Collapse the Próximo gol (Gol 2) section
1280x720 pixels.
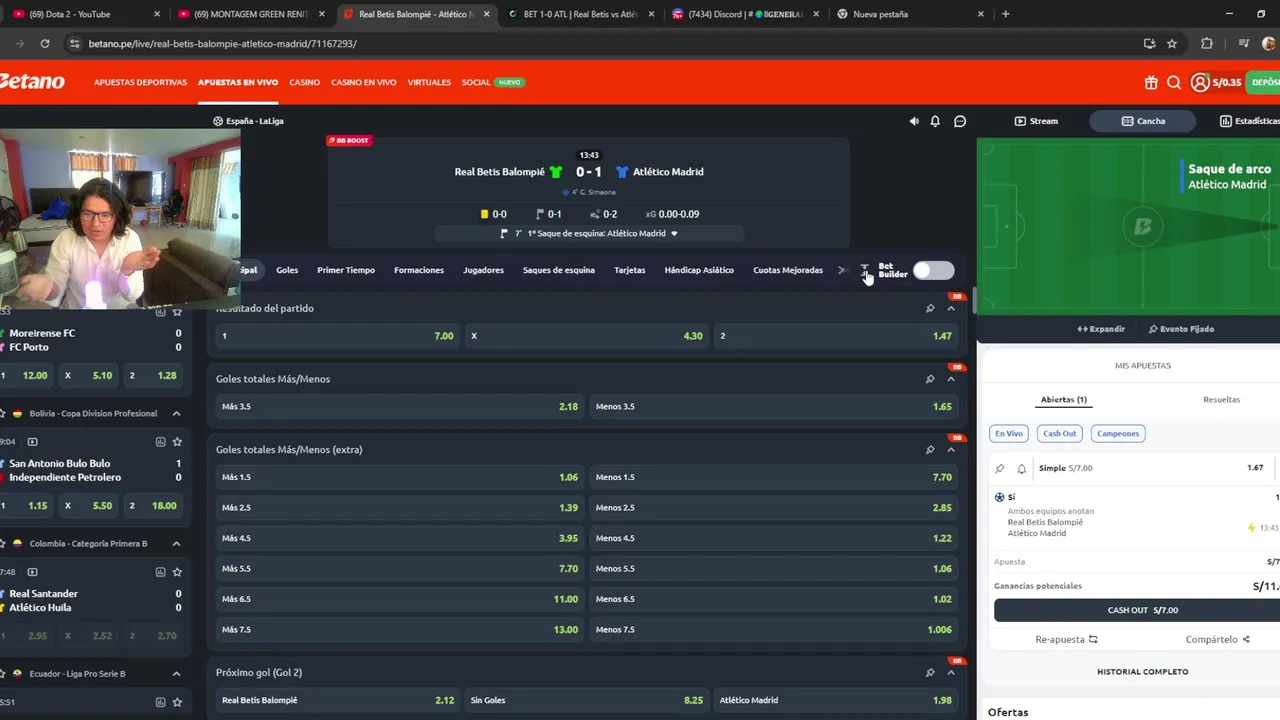(951, 673)
